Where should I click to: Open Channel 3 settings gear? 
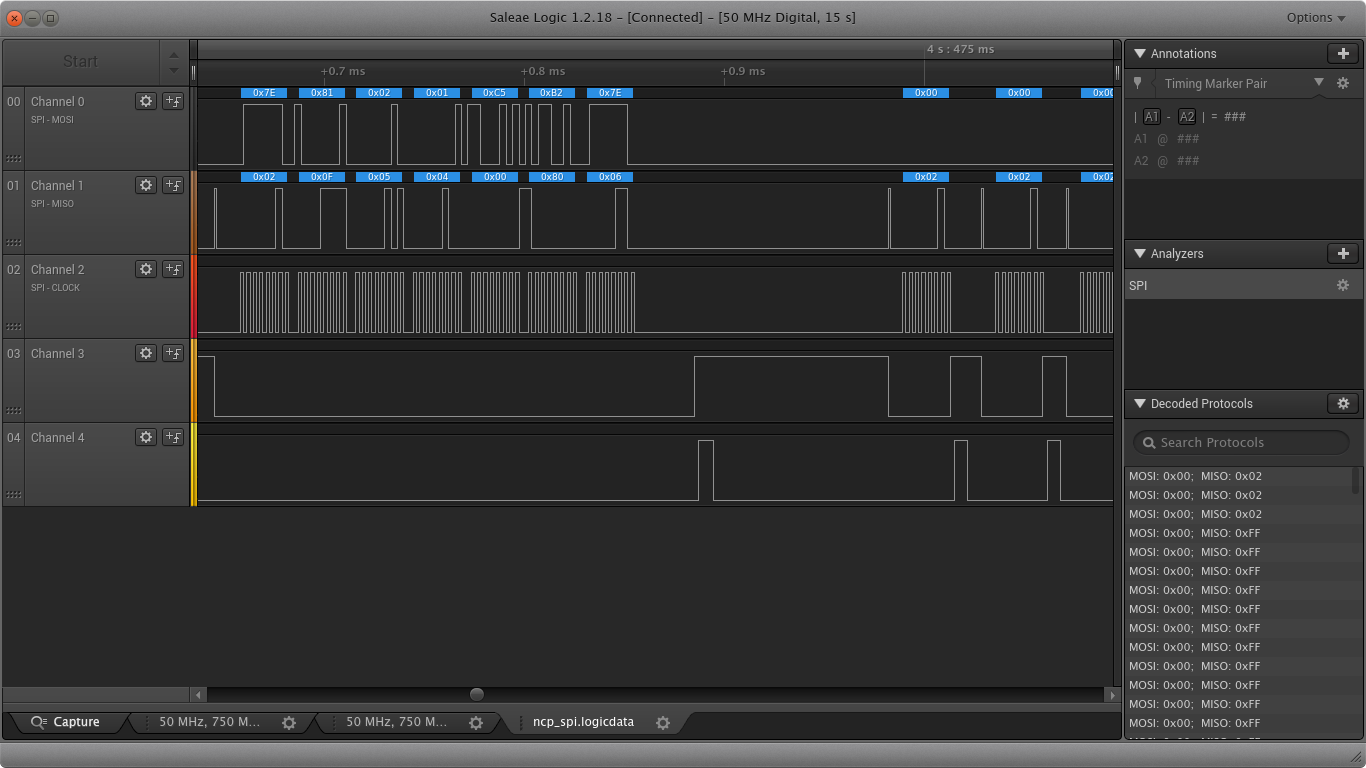click(145, 353)
